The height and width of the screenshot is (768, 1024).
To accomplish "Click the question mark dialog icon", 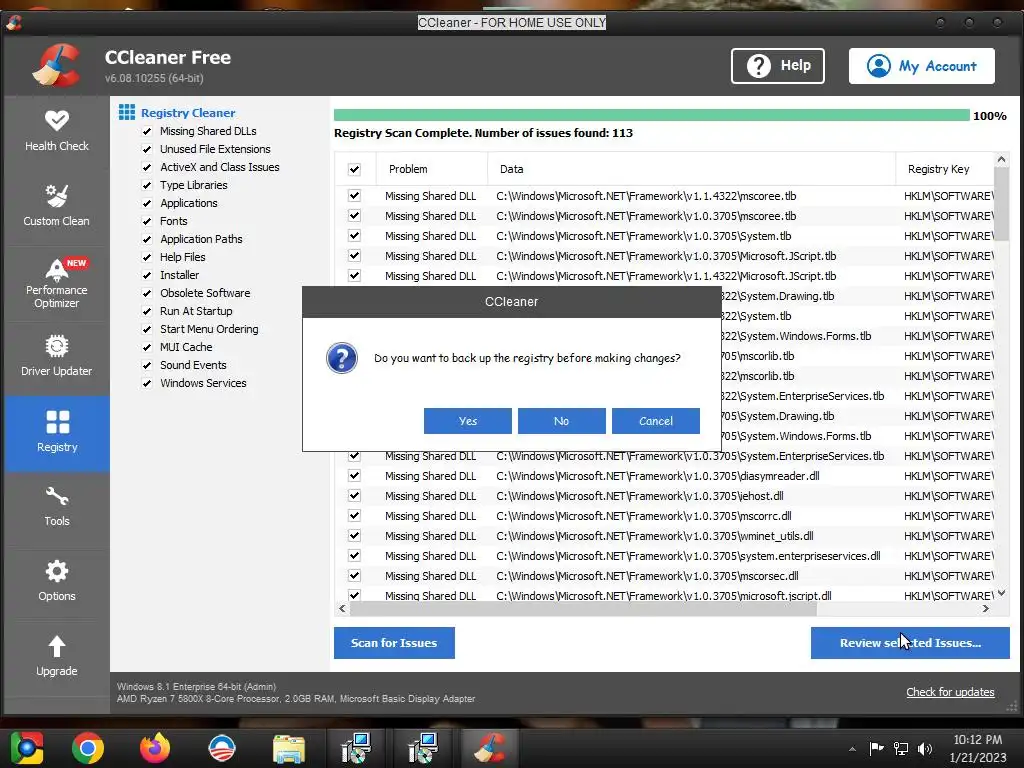I will click(342, 358).
